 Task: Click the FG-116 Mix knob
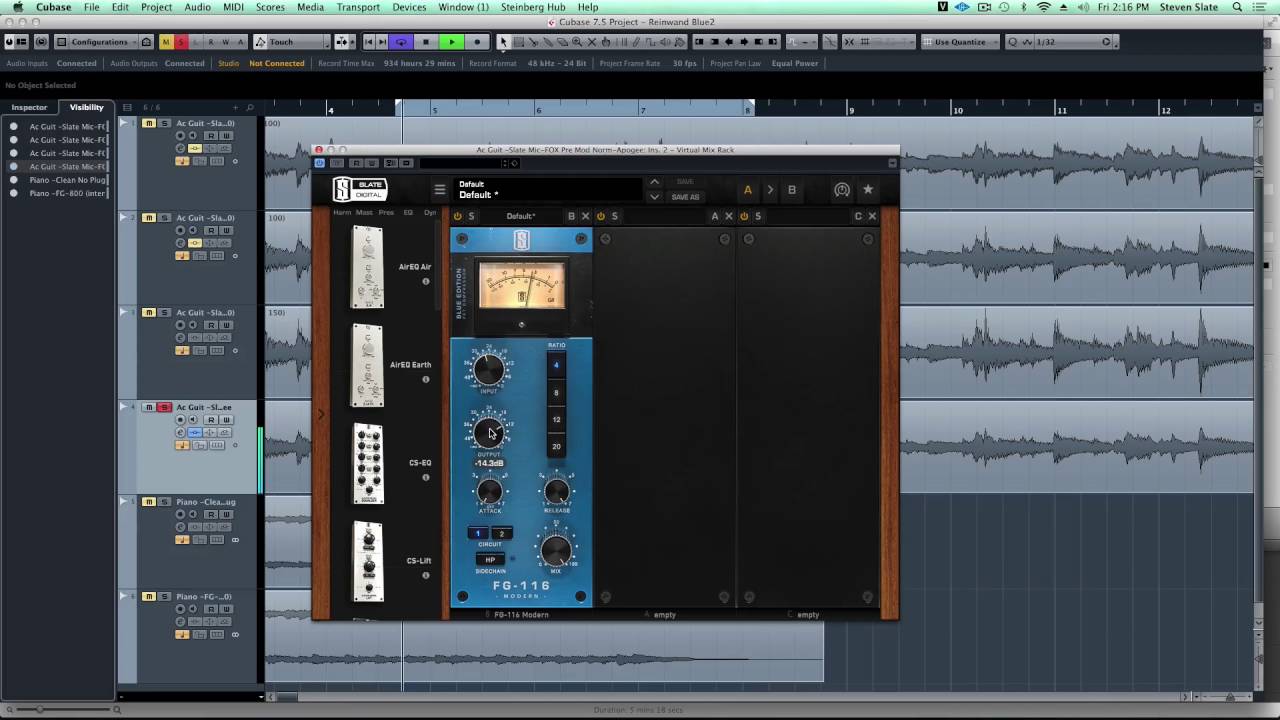point(556,551)
